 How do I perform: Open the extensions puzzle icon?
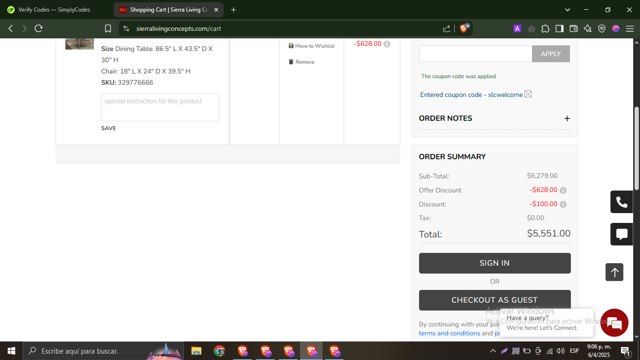tap(545, 29)
